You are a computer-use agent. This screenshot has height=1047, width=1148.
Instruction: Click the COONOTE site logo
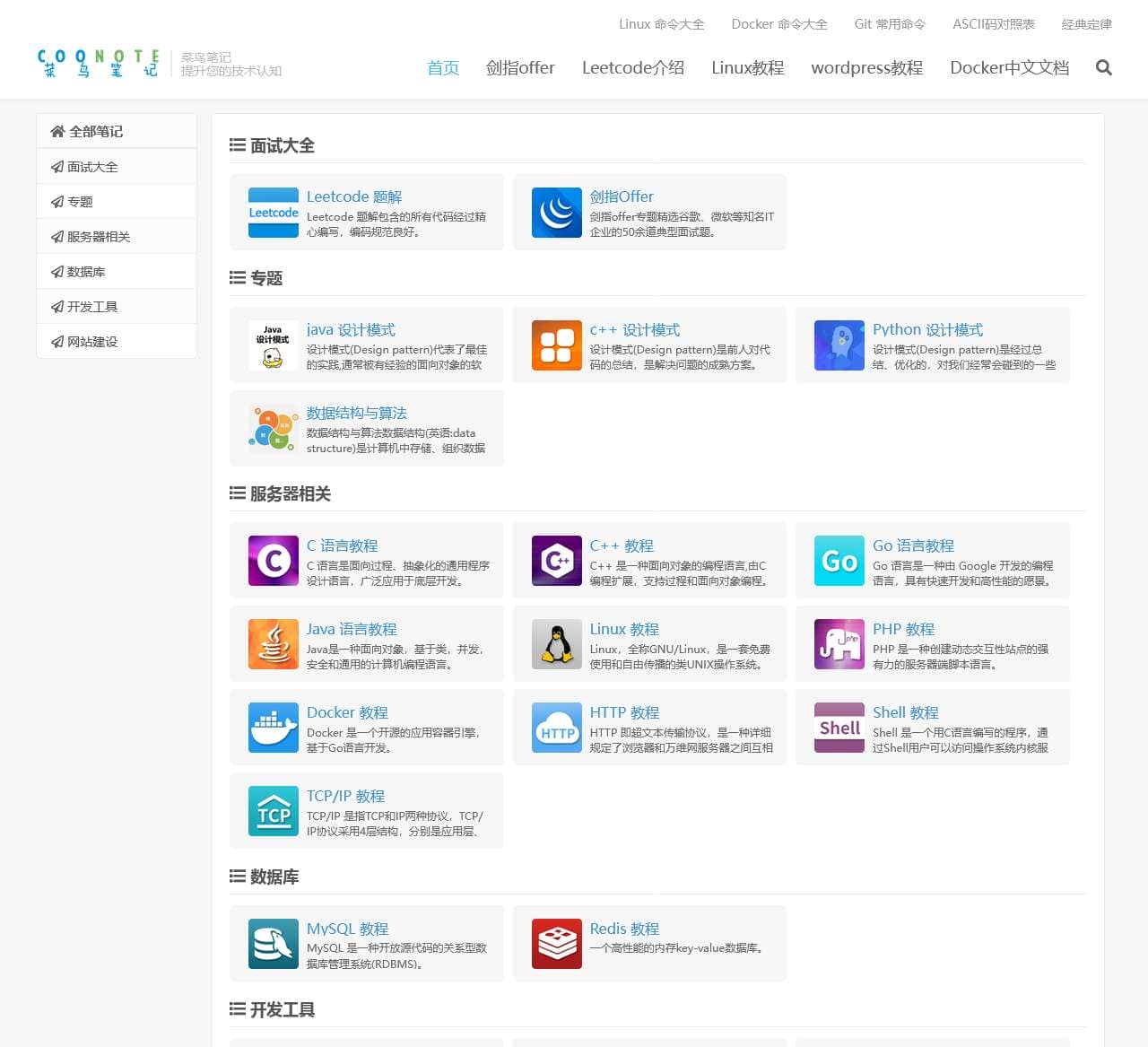click(99, 64)
